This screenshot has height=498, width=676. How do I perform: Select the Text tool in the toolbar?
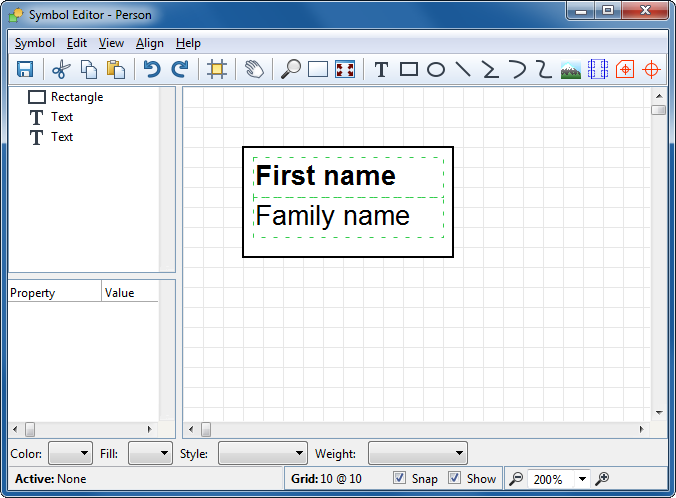[381, 69]
